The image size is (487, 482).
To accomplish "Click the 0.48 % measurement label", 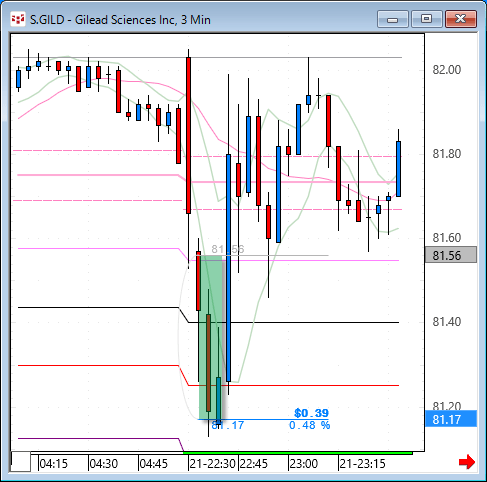I will pos(309,425).
